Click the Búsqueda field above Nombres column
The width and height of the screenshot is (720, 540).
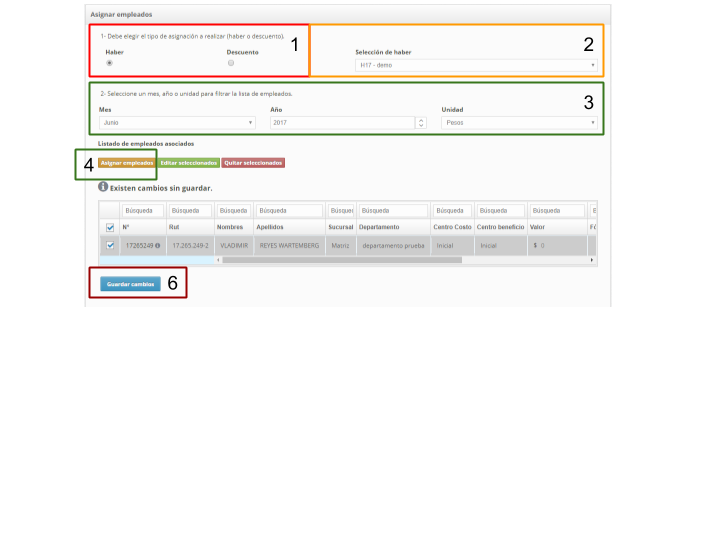[234, 211]
